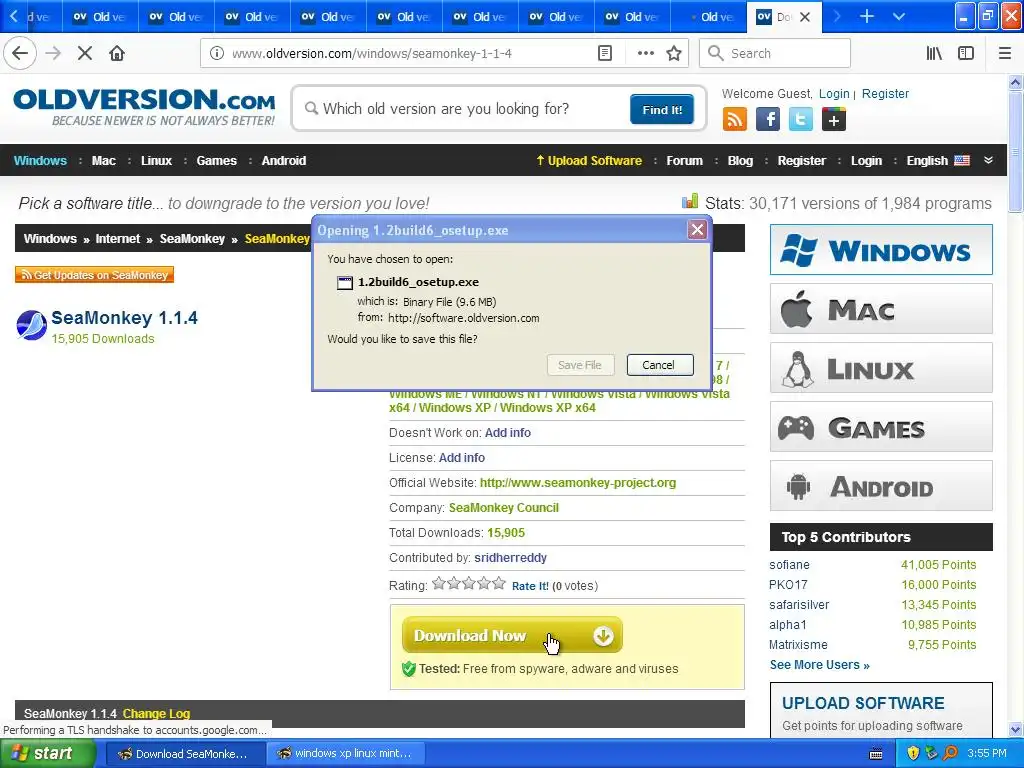
Task: Click the old version search field
Action: pos(464,108)
